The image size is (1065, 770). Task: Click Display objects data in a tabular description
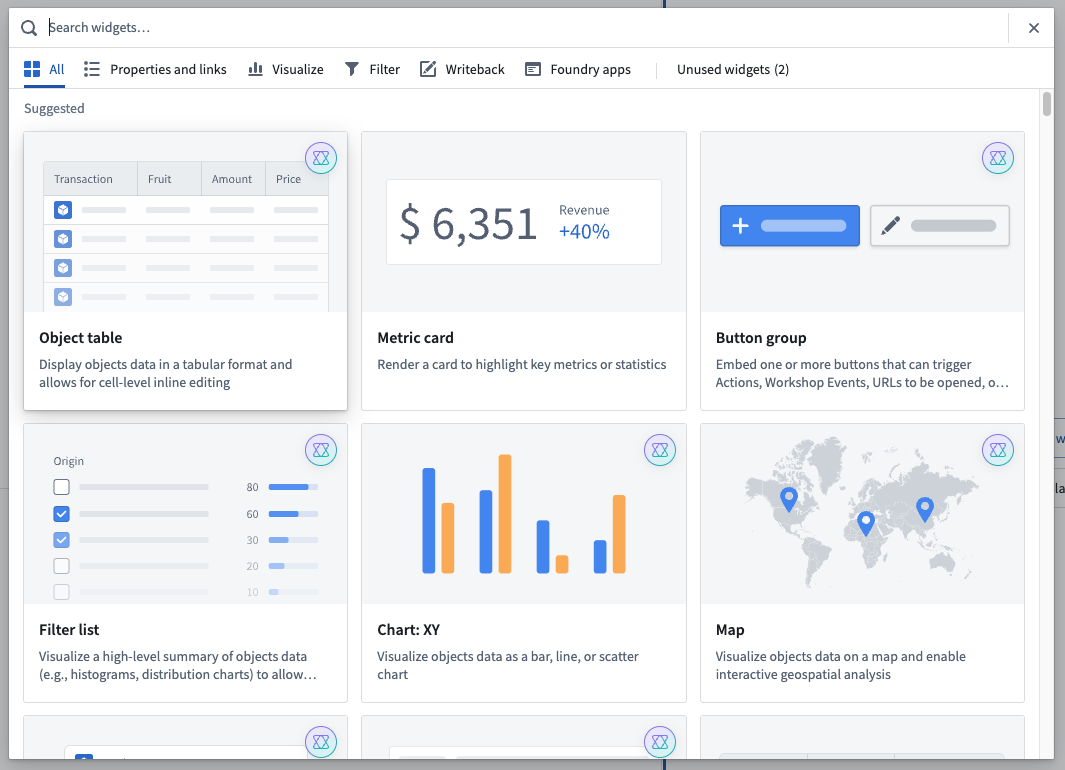(166, 373)
